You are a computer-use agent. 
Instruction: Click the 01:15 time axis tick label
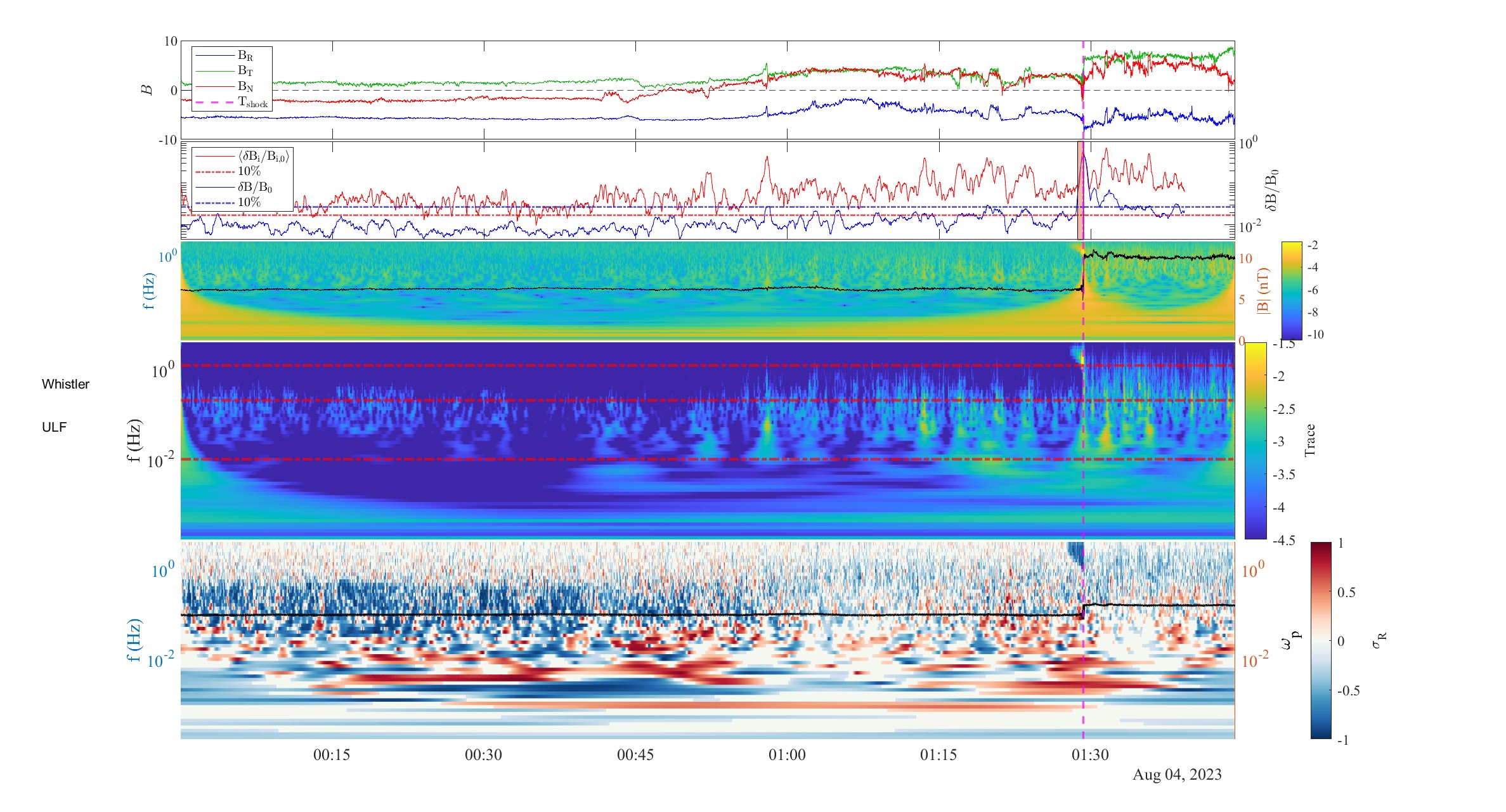click(938, 755)
